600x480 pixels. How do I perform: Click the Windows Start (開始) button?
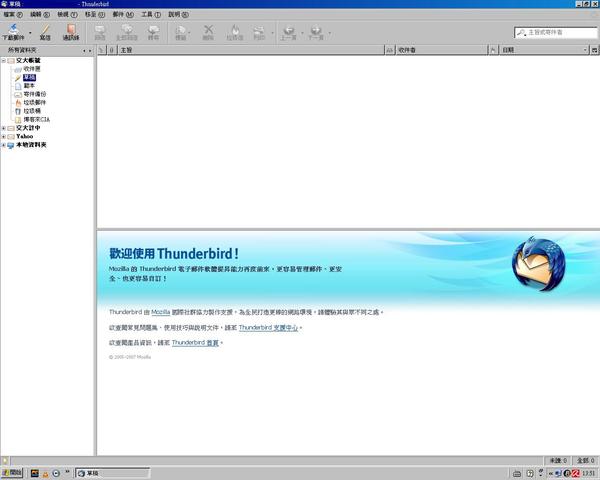click(x=12, y=473)
